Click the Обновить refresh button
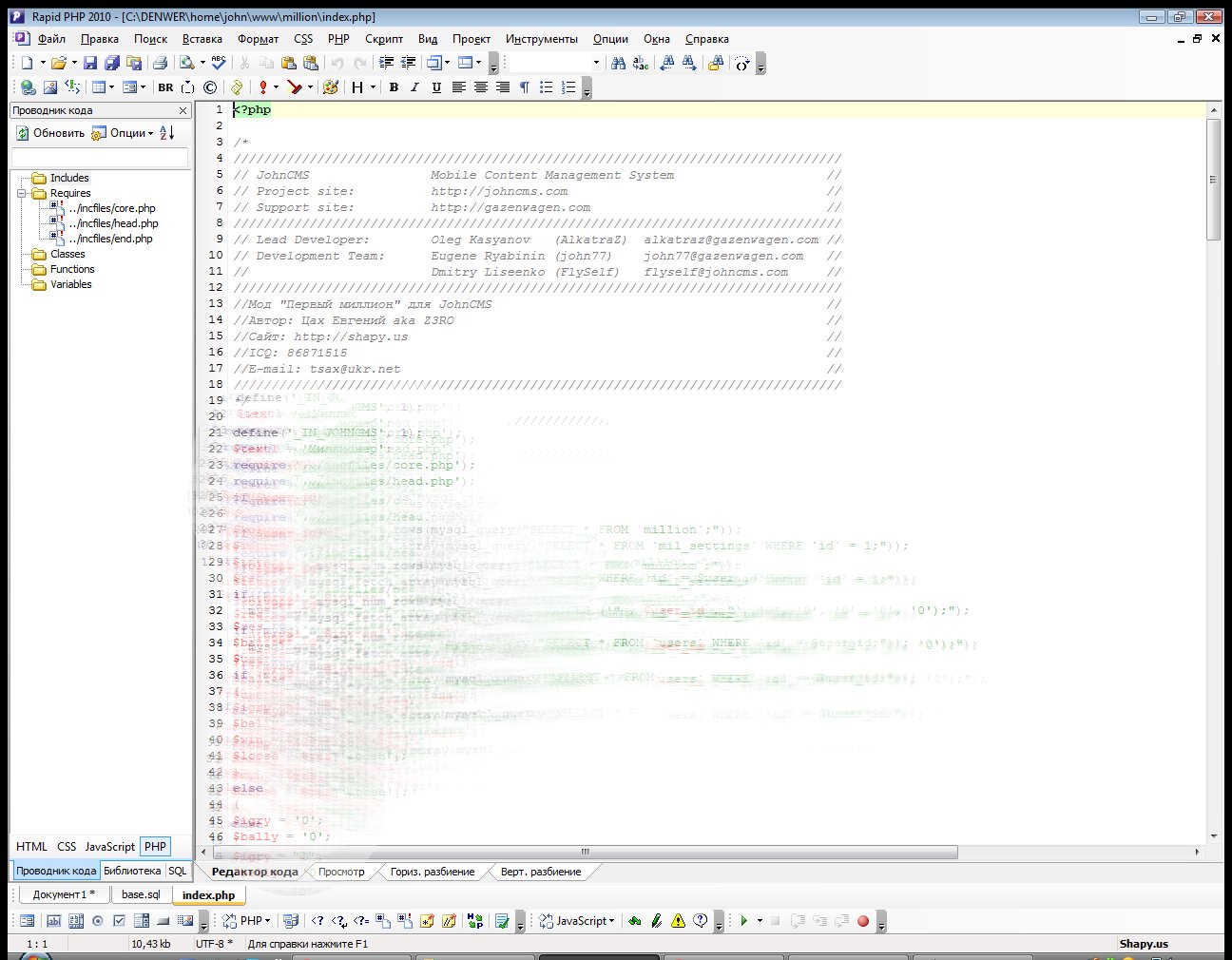1232x960 pixels. [x=50, y=133]
